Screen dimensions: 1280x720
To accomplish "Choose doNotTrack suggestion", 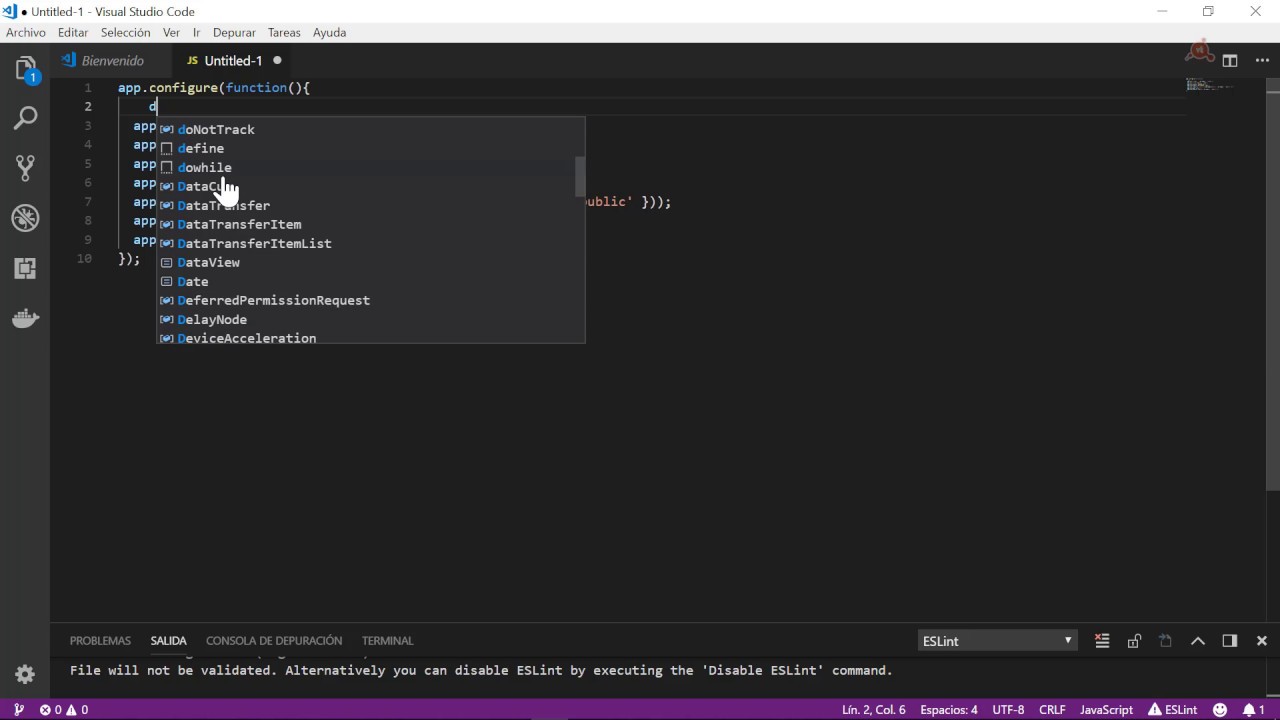I will point(370,129).
